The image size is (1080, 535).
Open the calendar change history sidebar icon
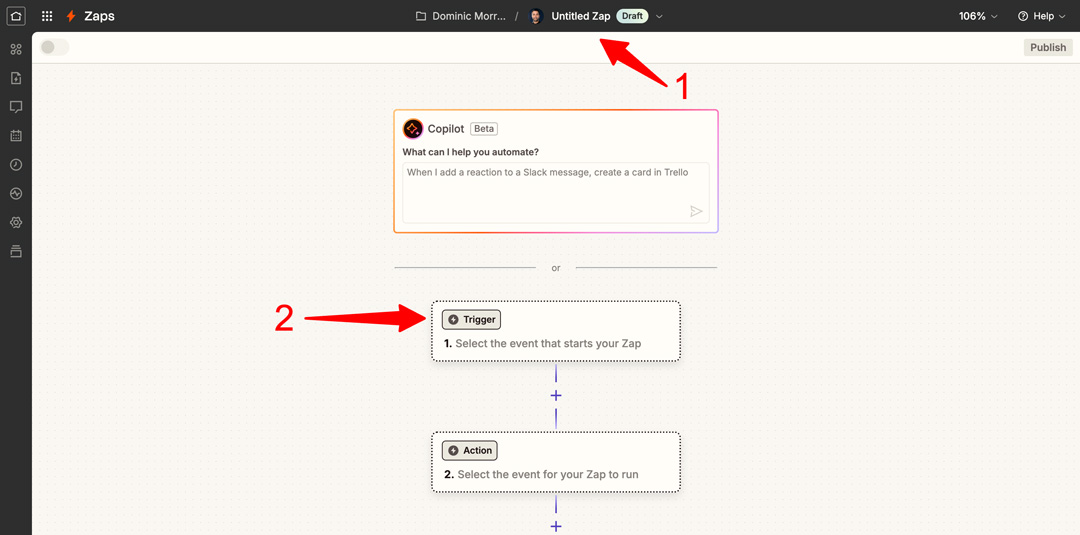click(x=16, y=136)
